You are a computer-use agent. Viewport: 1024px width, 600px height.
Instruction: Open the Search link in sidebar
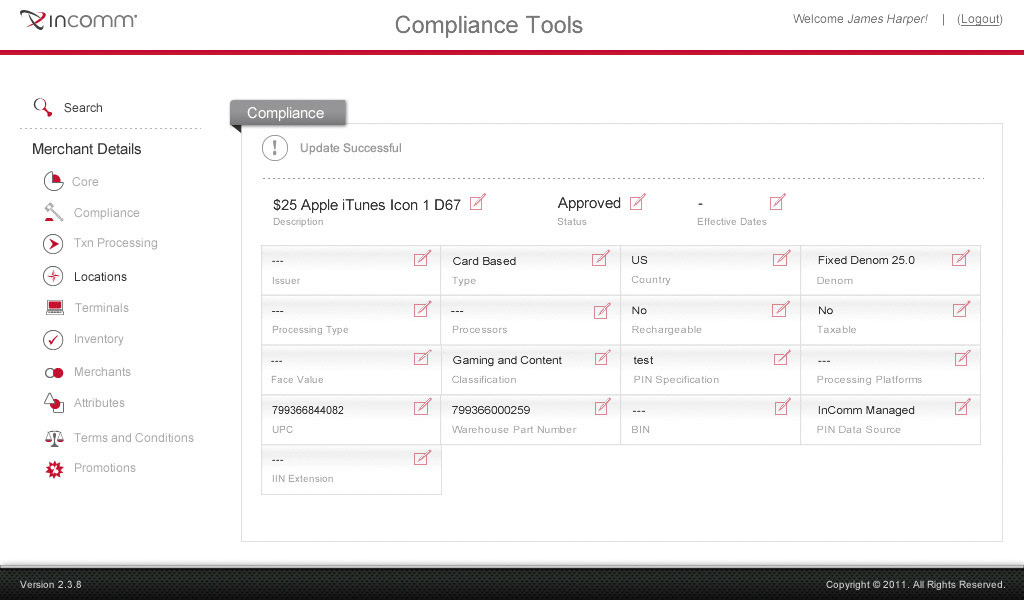[83, 108]
